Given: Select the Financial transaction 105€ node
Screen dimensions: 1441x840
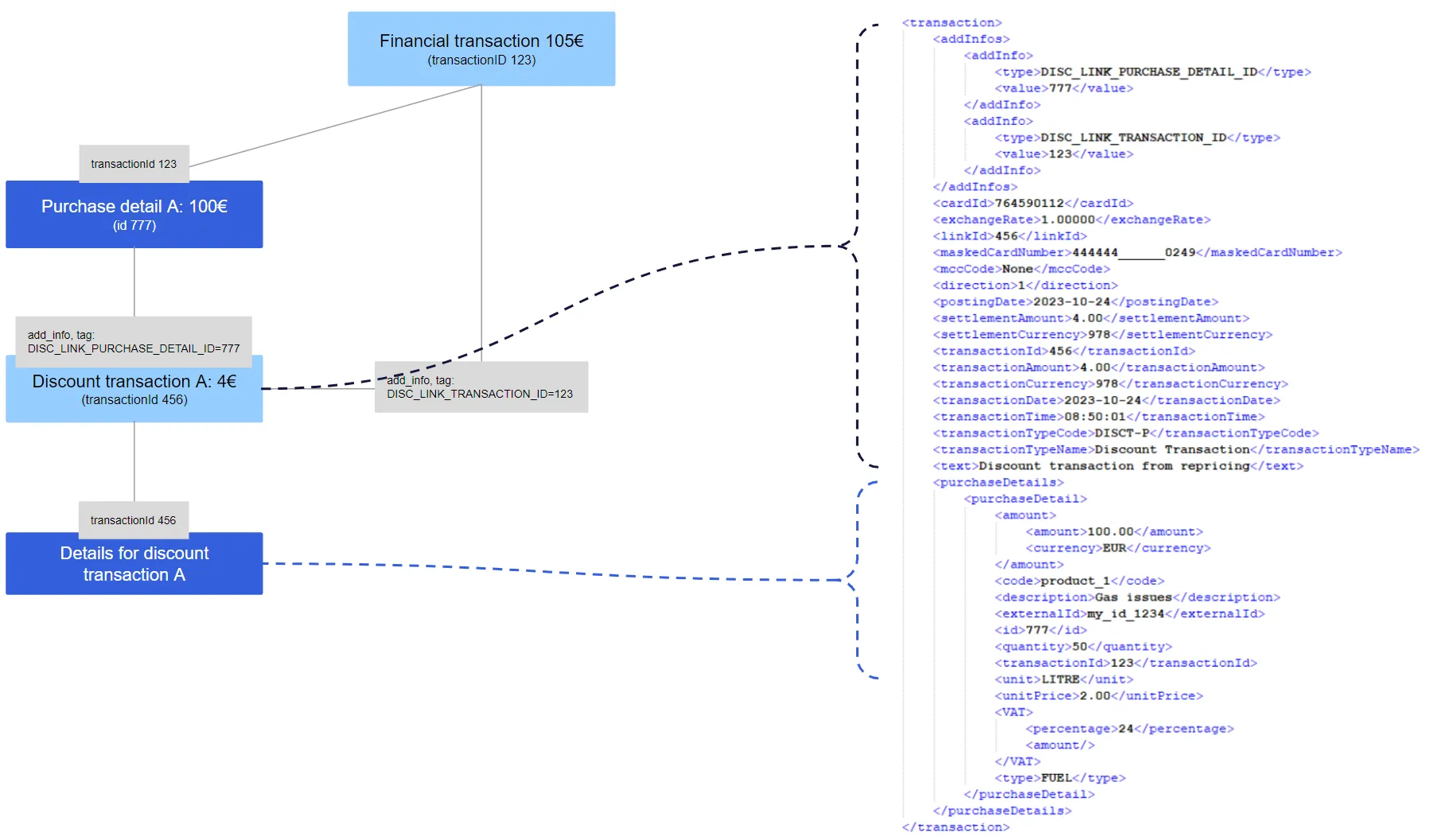Looking at the screenshot, I should click(481, 48).
